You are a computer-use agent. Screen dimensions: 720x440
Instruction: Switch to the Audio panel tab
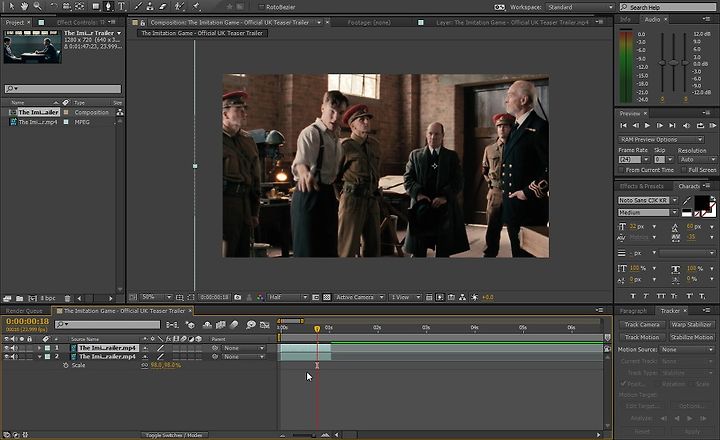[652, 19]
